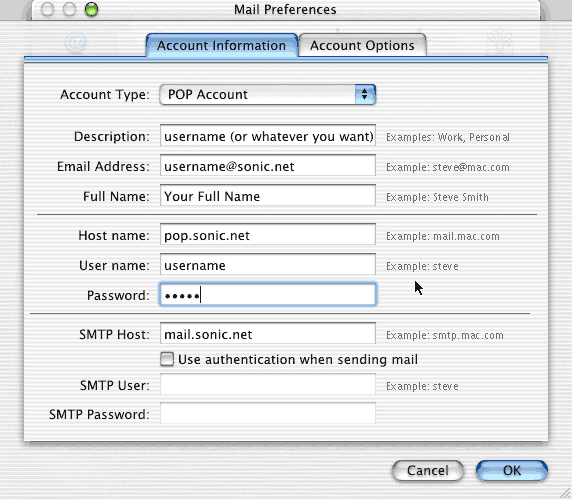Focus the SMTP Password field
This screenshot has height=500, width=572.
(268, 414)
